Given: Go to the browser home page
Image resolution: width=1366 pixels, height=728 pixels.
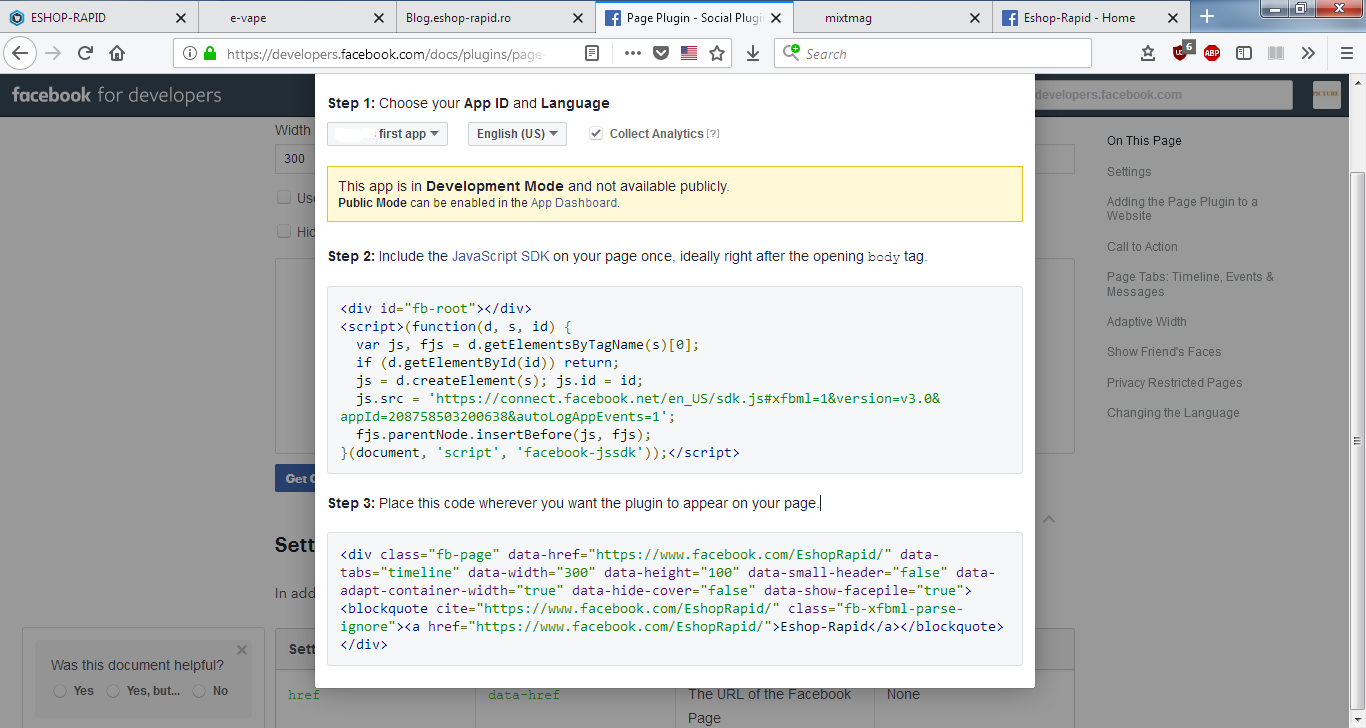Looking at the screenshot, I should pyautogui.click(x=117, y=53).
